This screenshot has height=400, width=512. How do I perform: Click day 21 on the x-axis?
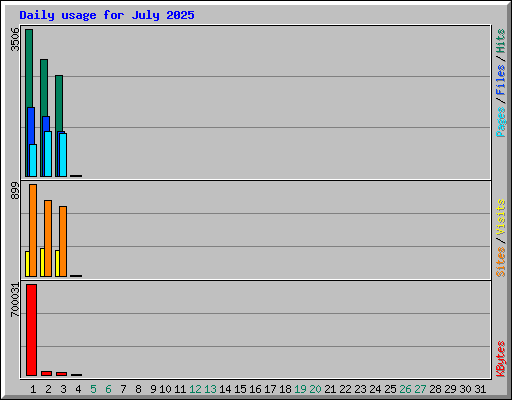[330, 389]
